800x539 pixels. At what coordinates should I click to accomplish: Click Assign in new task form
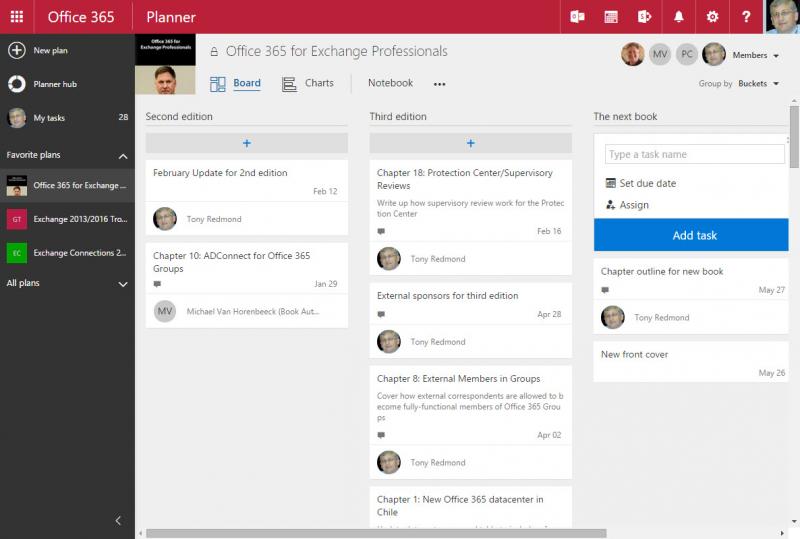pos(627,205)
